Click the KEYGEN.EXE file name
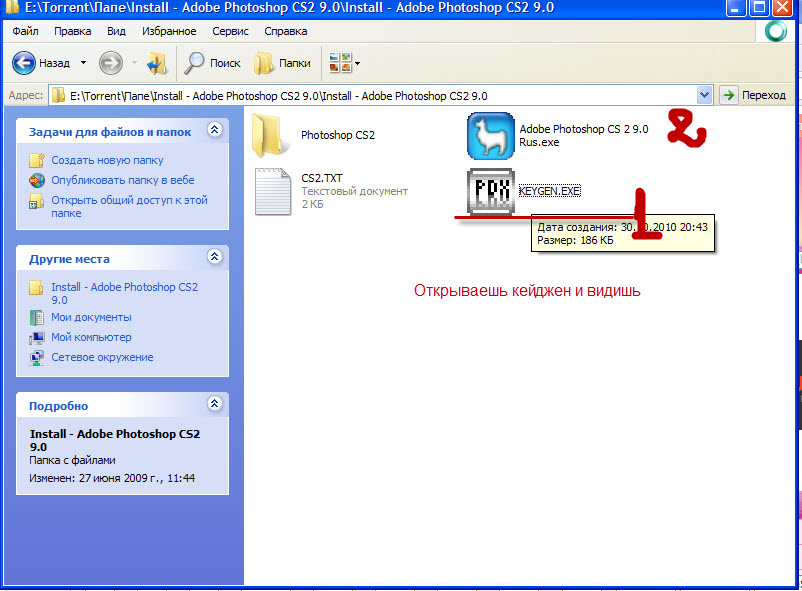Screen dimensions: 802x591 (549, 191)
